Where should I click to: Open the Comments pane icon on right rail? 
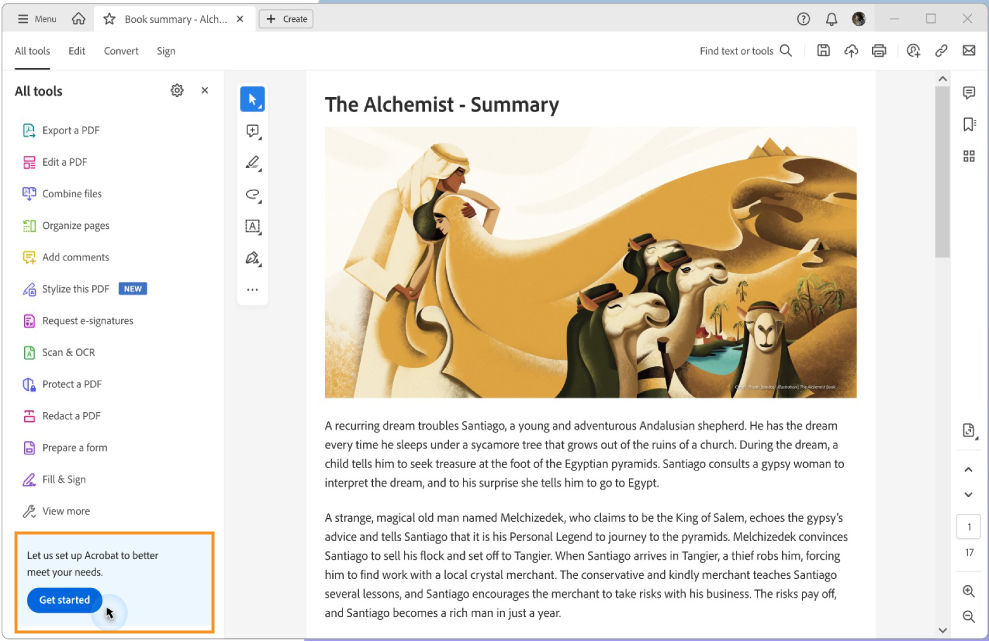tap(969, 93)
